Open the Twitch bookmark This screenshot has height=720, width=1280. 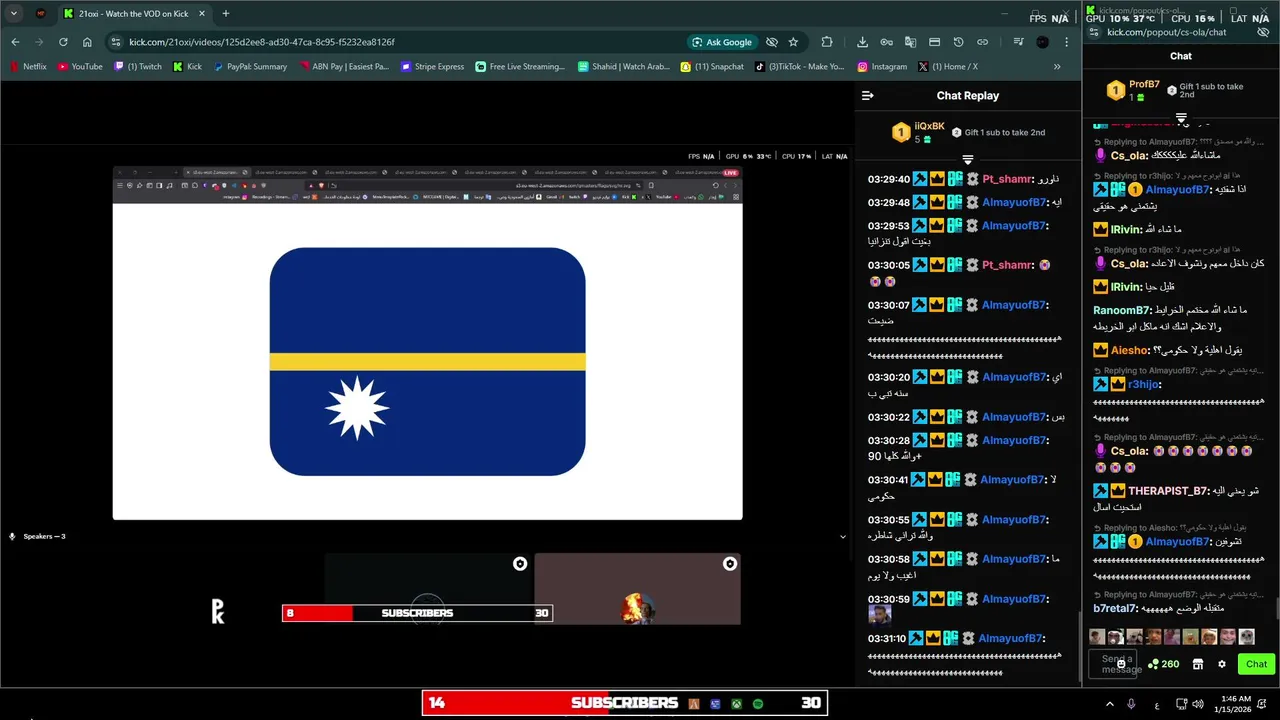point(138,67)
